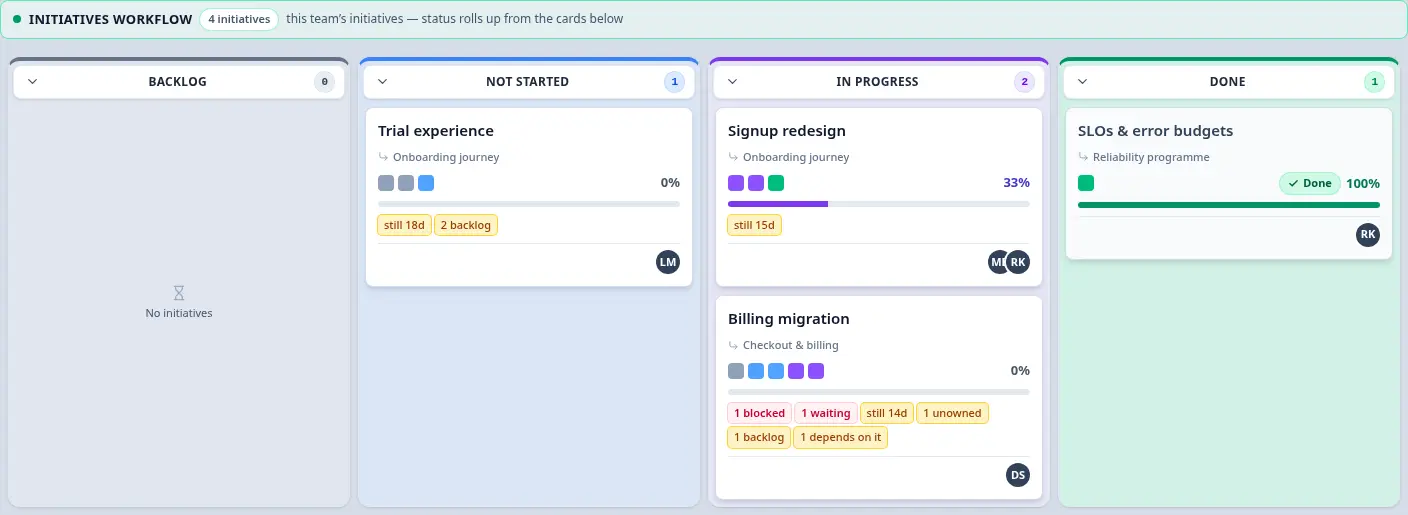
Task: Click the IN PROGRESS column title
Action: tap(877, 82)
